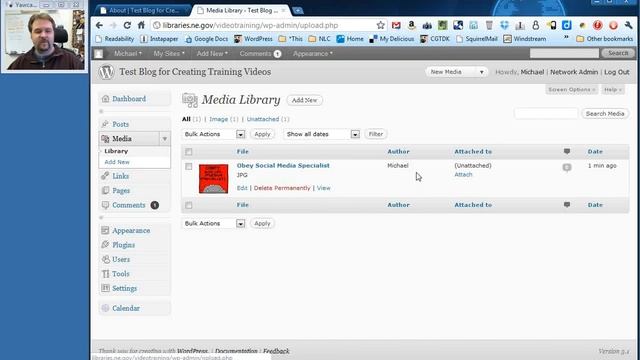640x360 pixels.
Task: Open the Appearance admin bar menu
Action: point(313,53)
